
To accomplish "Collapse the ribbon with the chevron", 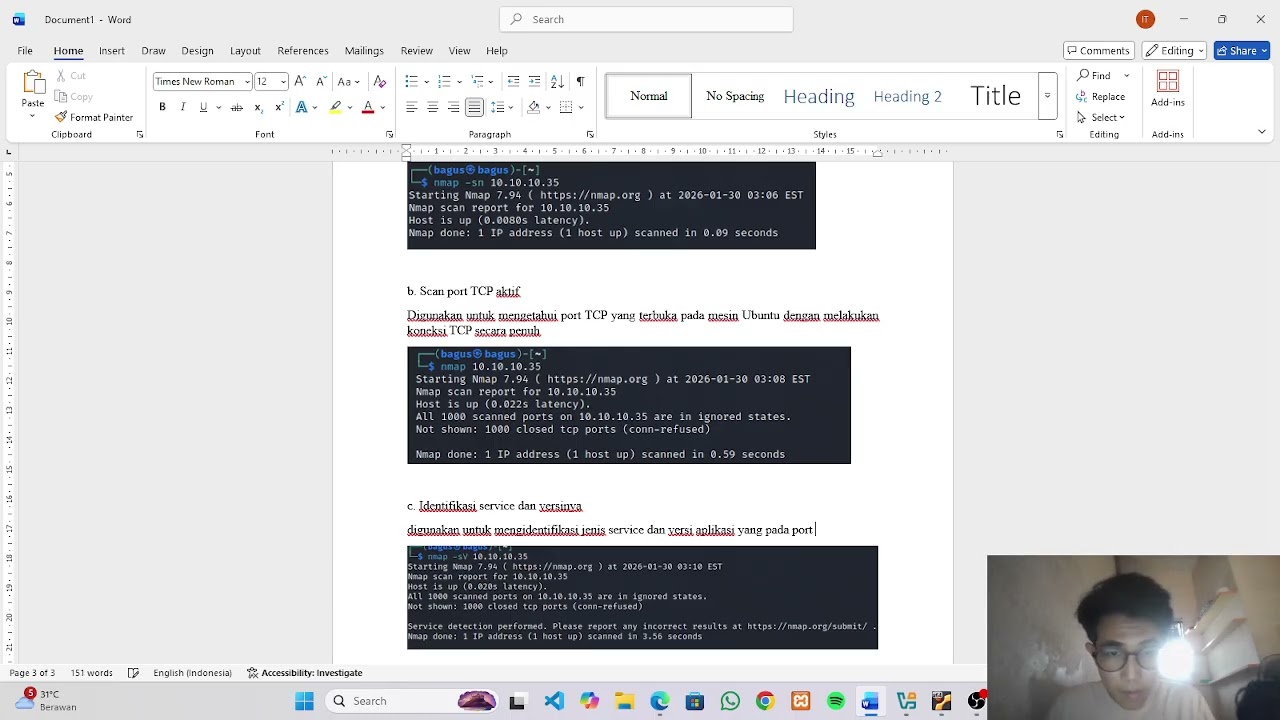I will click(x=1261, y=132).
